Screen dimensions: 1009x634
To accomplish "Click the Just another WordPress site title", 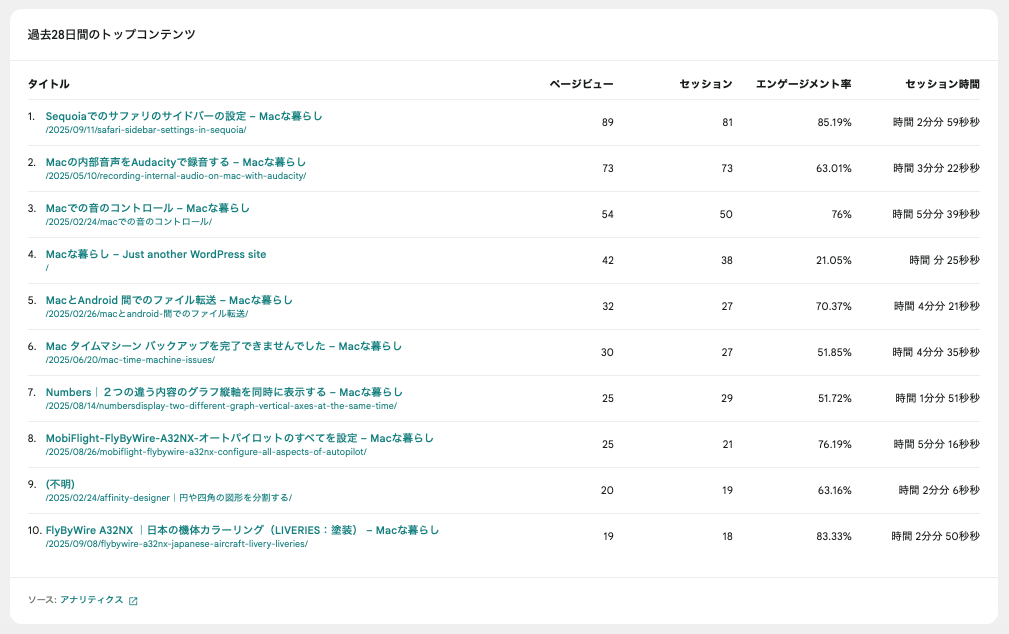I will pos(156,254).
